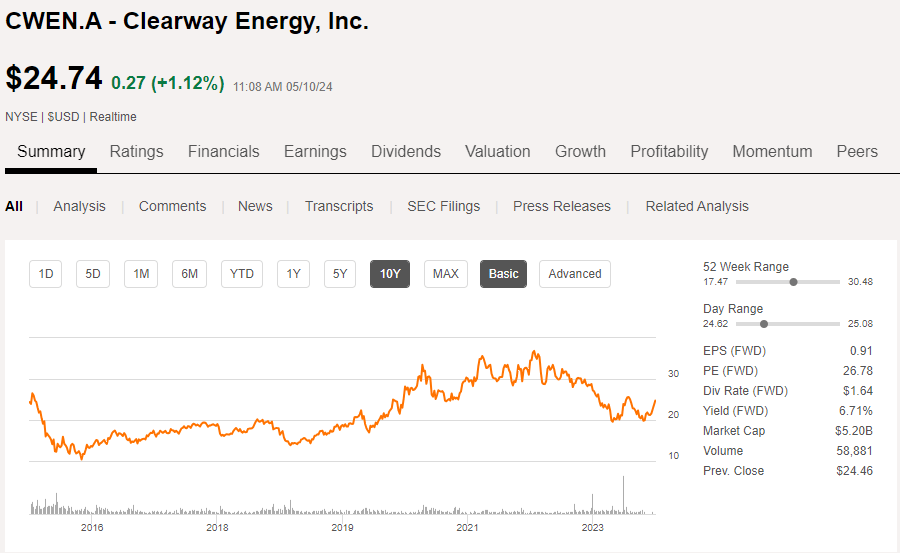View Press Releases section
This screenshot has height=553, width=900.
[x=561, y=206]
